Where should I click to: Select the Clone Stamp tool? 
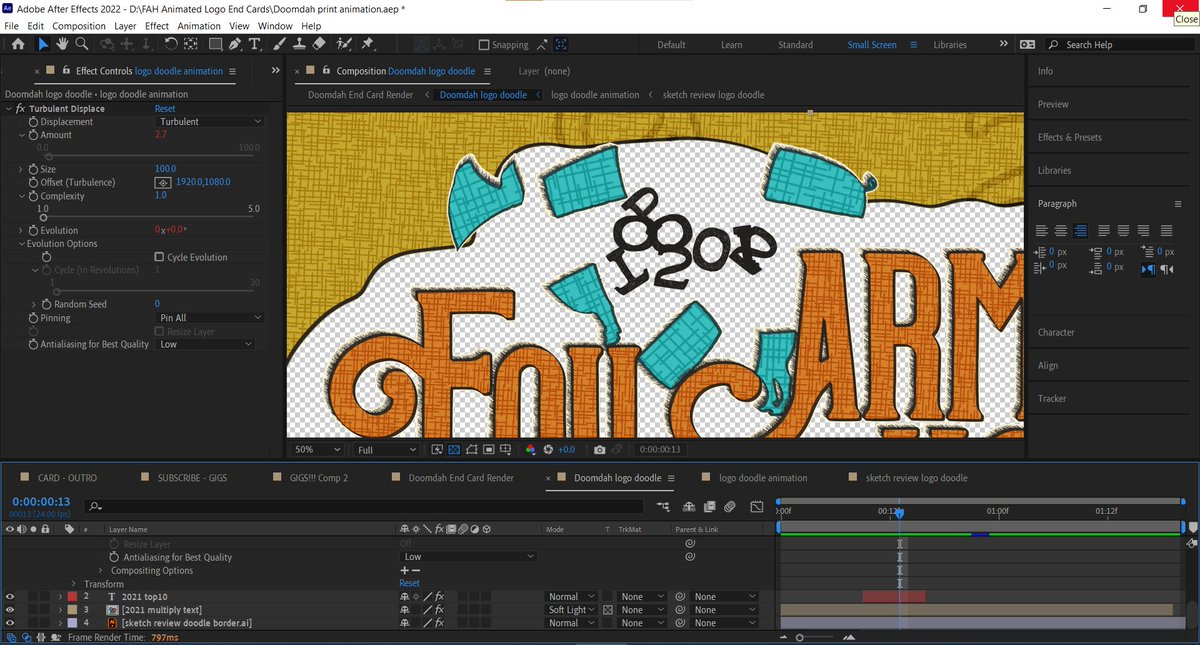[x=300, y=44]
